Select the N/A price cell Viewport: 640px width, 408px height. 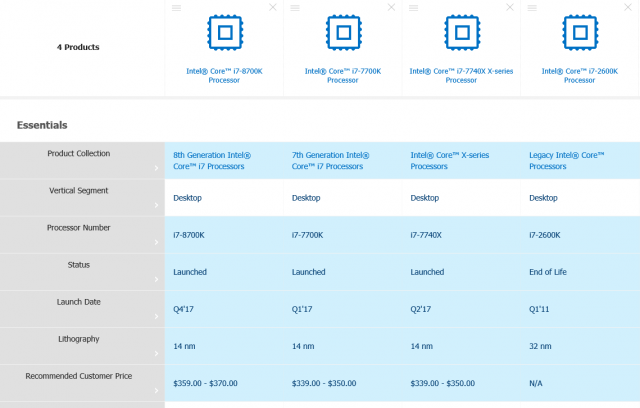580,384
